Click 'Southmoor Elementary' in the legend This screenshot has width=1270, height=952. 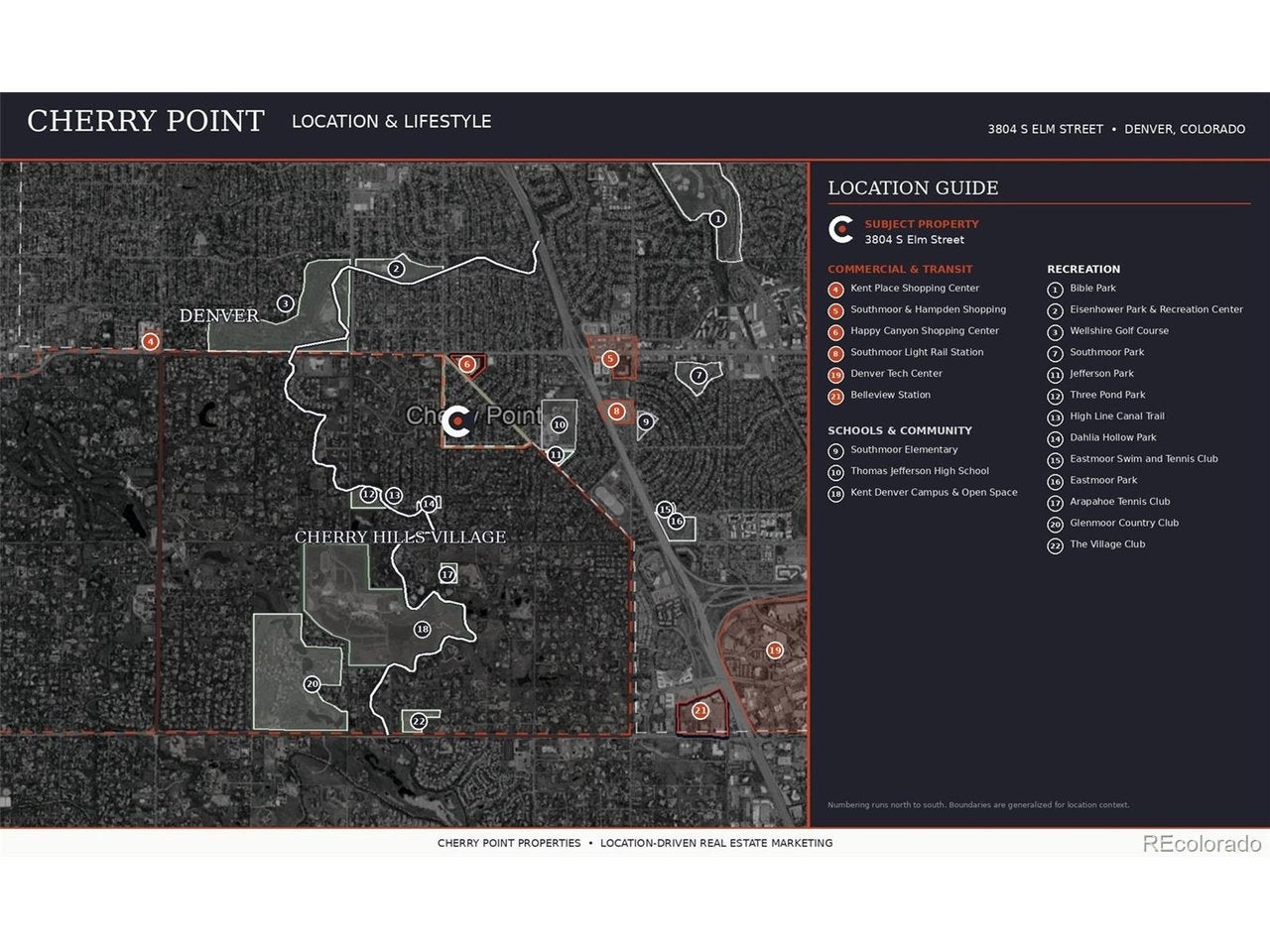pyautogui.click(x=904, y=450)
